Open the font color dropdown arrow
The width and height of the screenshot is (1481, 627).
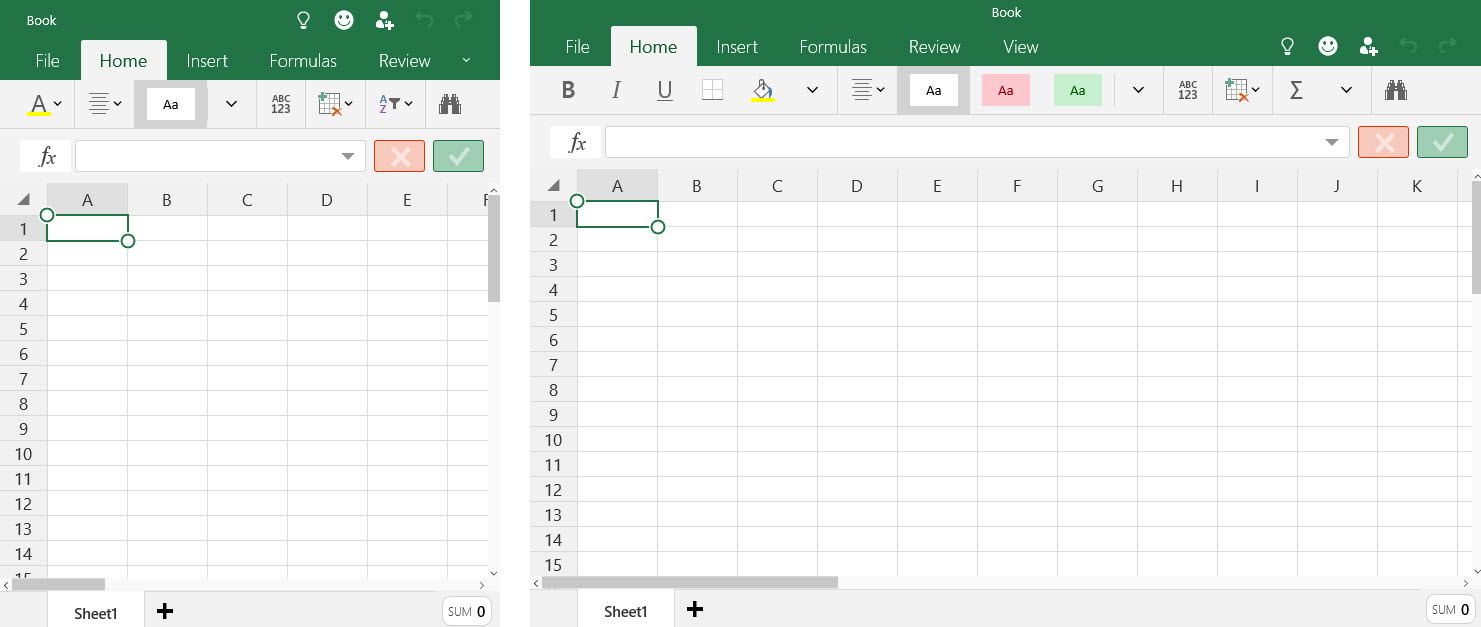point(57,103)
